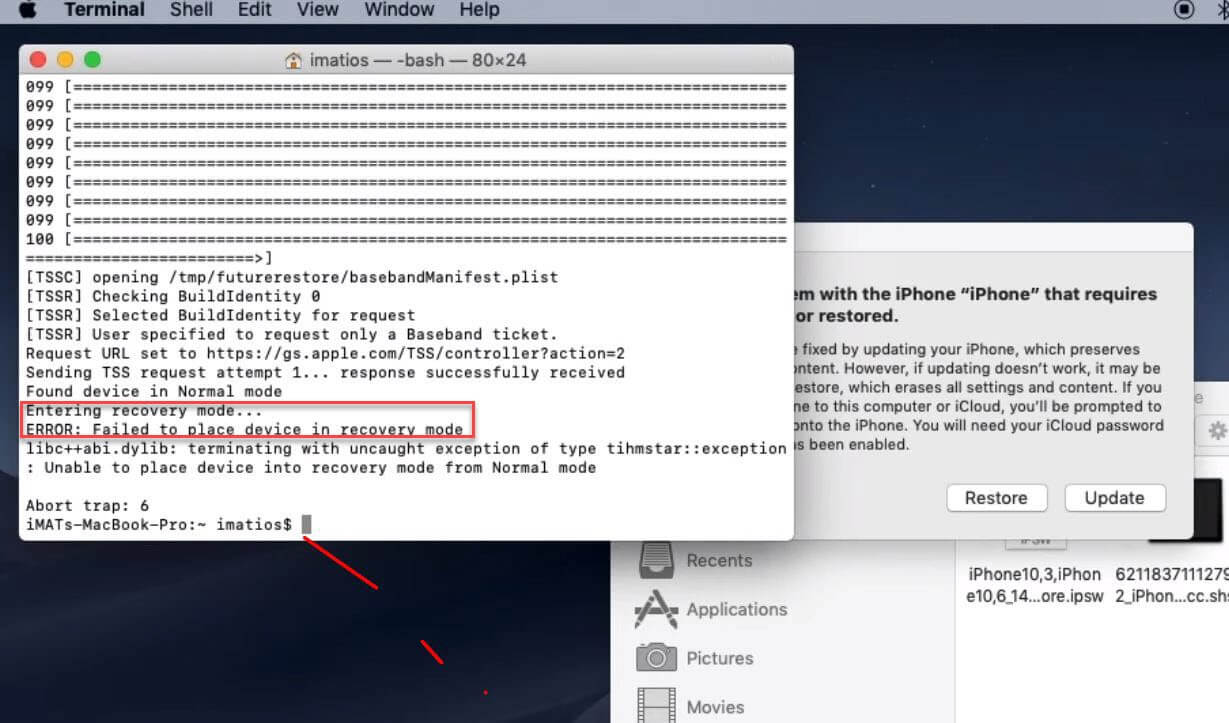Click the bash prompt cursor in Terminal
The image size is (1229, 723).
(x=306, y=523)
